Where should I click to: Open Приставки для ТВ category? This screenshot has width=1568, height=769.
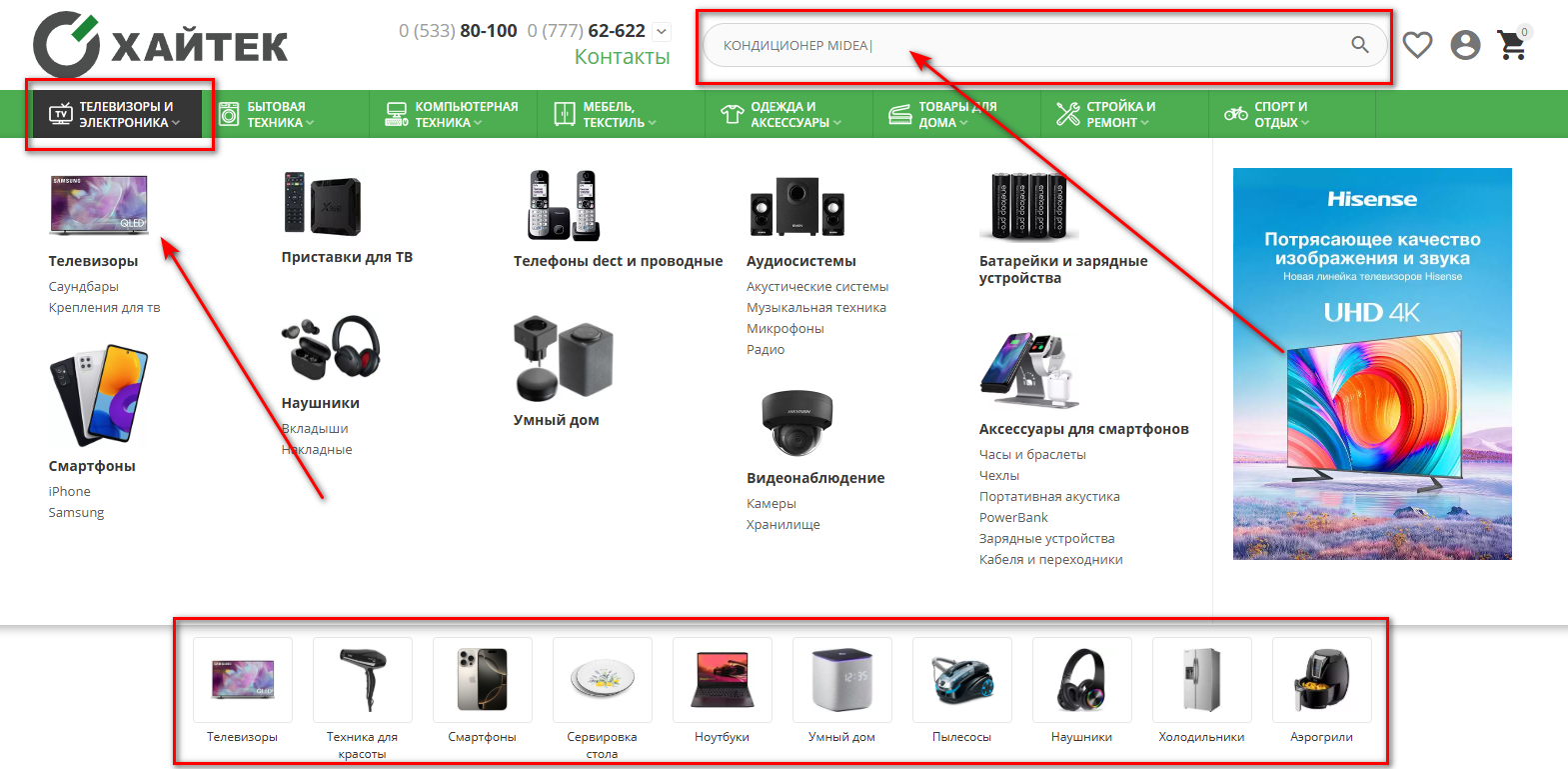coord(347,257)
